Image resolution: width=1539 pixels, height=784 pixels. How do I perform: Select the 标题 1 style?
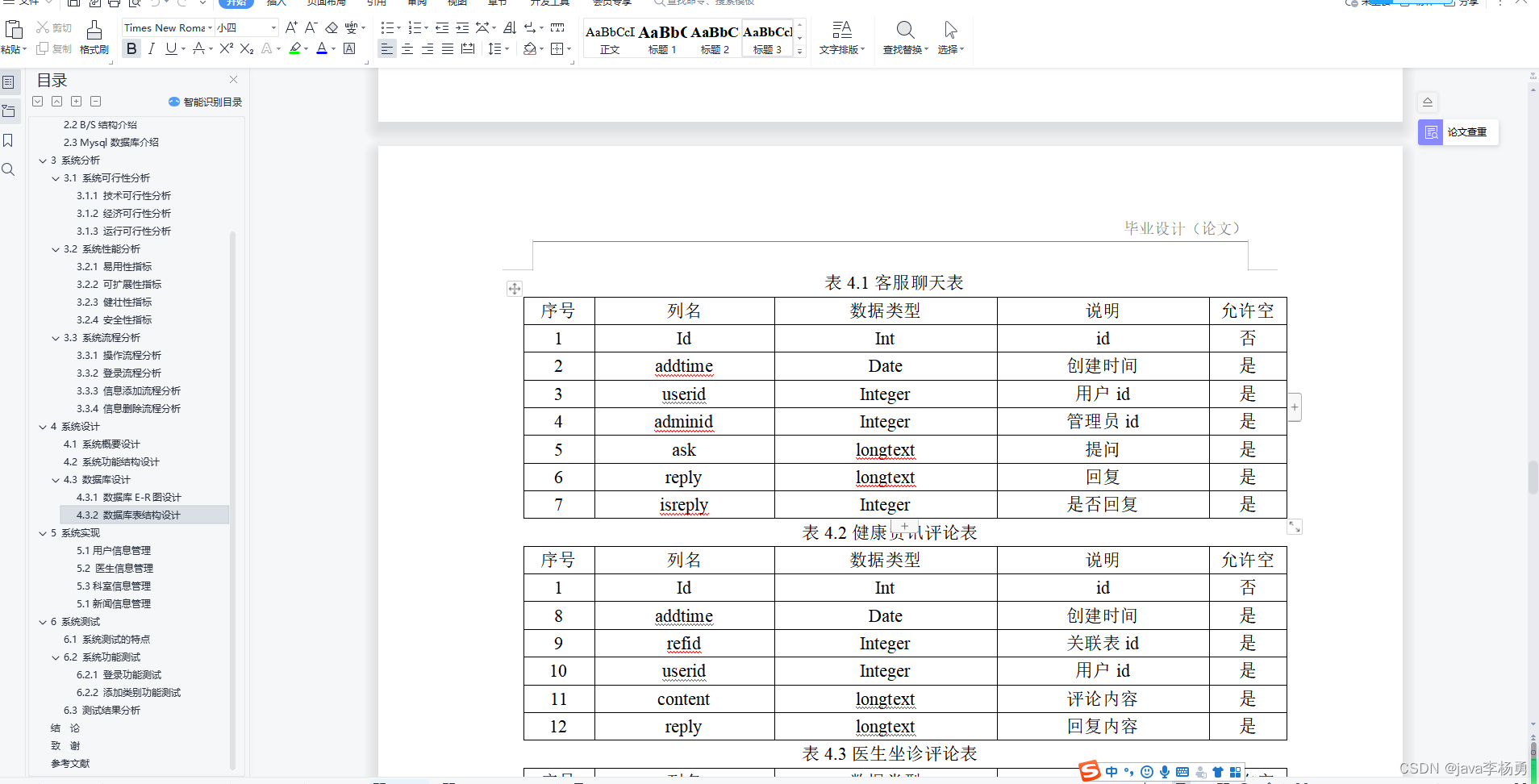pyautogui.click(x=662, y=38)
